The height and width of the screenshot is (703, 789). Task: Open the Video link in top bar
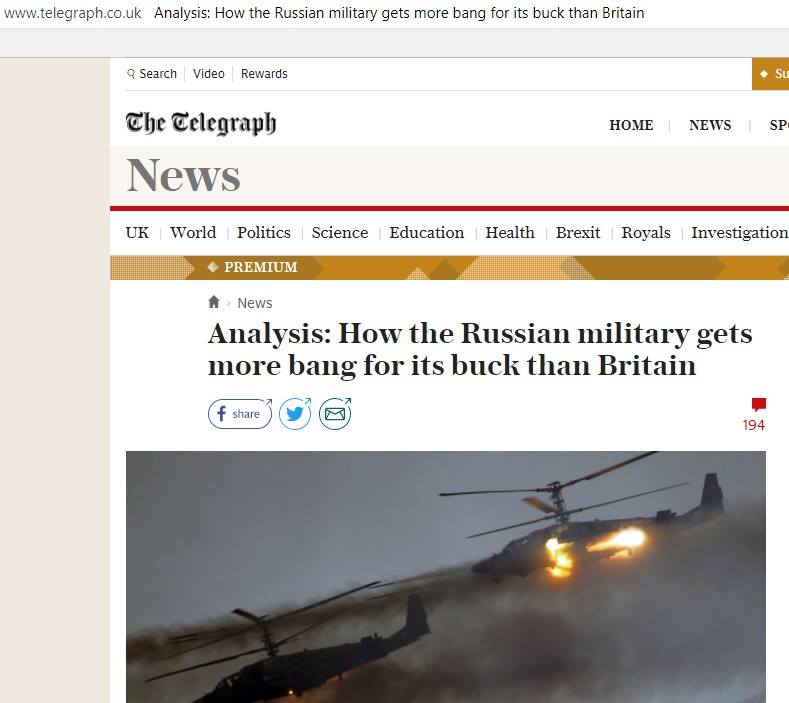[x=209, y=74]
